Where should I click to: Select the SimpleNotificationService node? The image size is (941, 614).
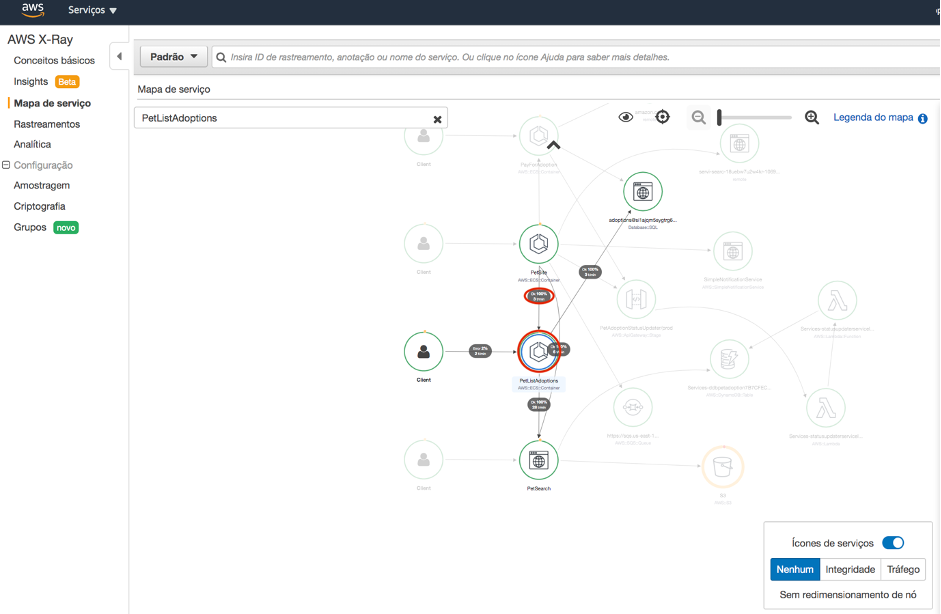pos(733,251)
